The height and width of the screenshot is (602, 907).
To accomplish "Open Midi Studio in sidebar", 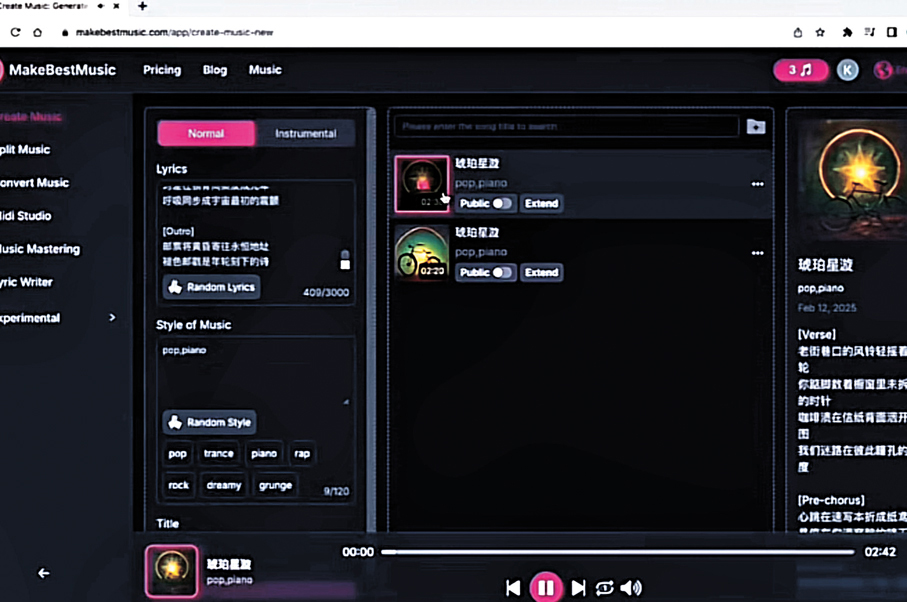I will click(26, 216).
